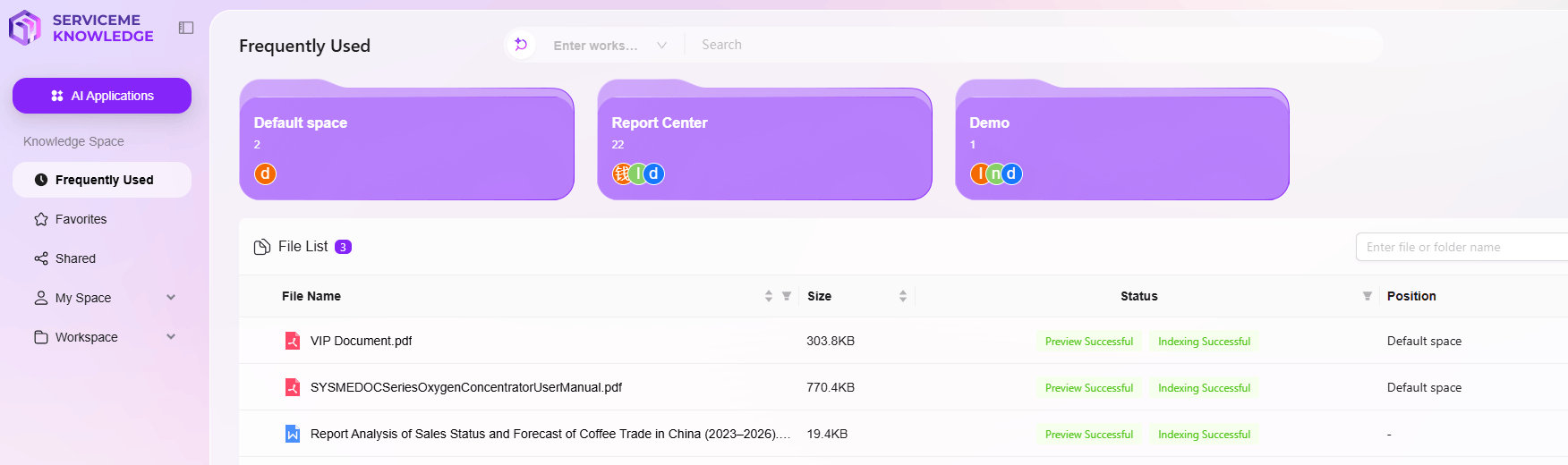Click the File List count badge 3

coord(343,247)
